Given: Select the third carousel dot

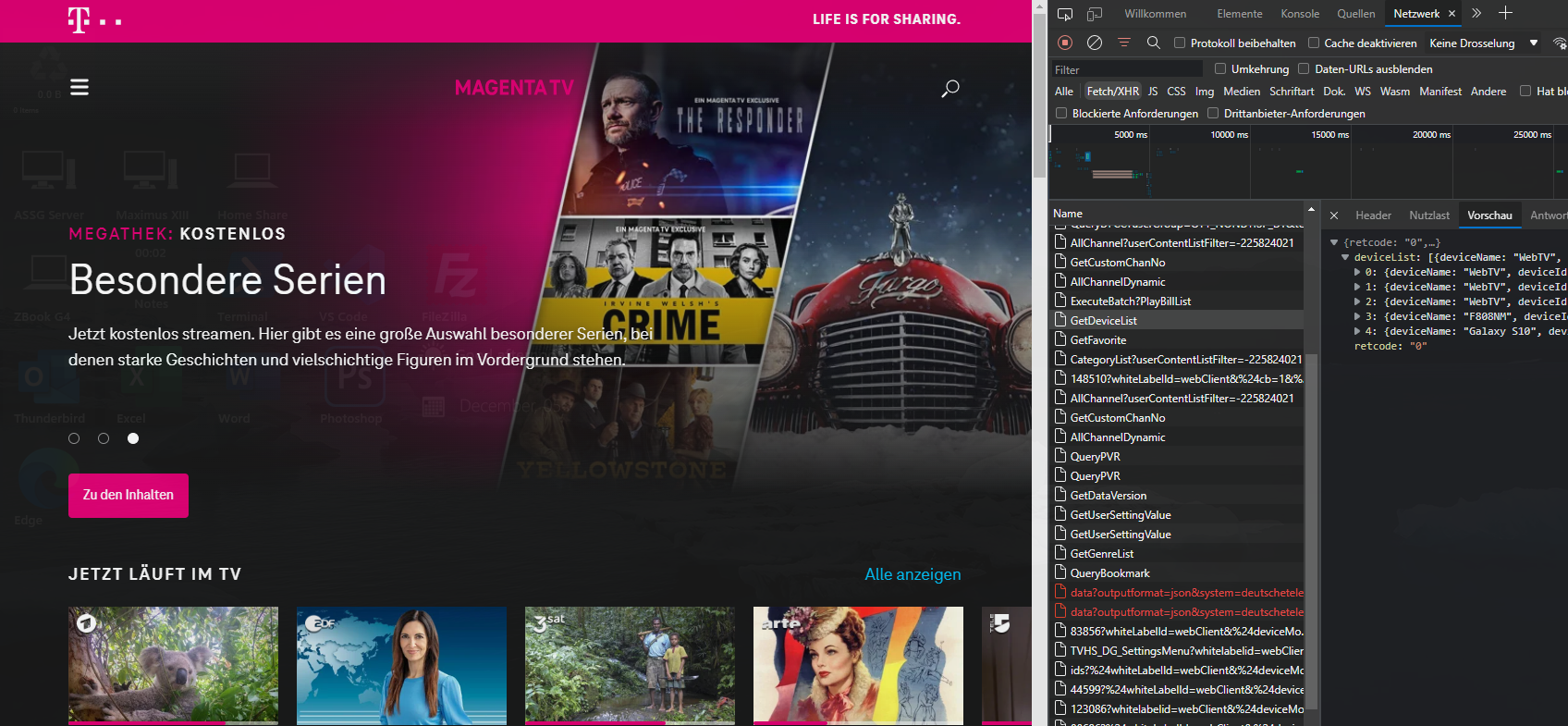Looking at the screenshot, I should [133, 438].
